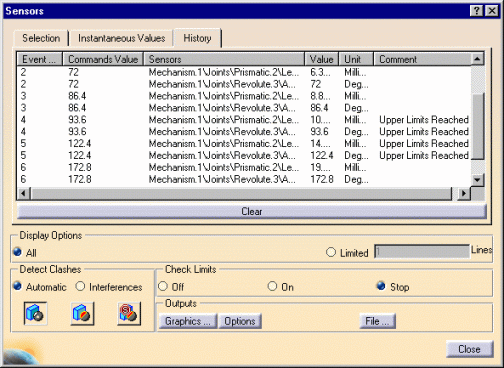Set Check Limits to Off
The image size is (504, 368).
pos(163,286)
